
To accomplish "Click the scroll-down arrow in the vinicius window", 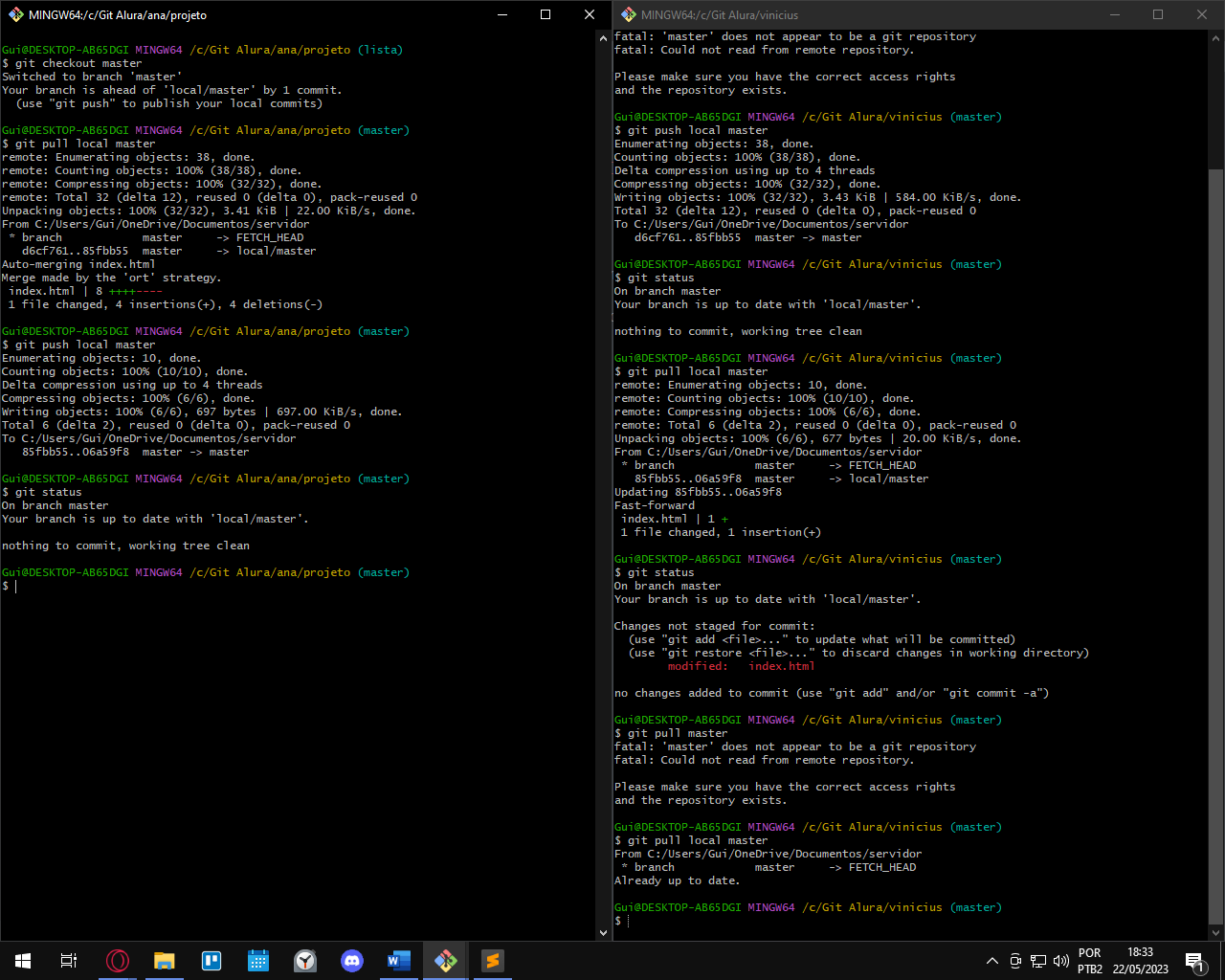I will 1215,932.
